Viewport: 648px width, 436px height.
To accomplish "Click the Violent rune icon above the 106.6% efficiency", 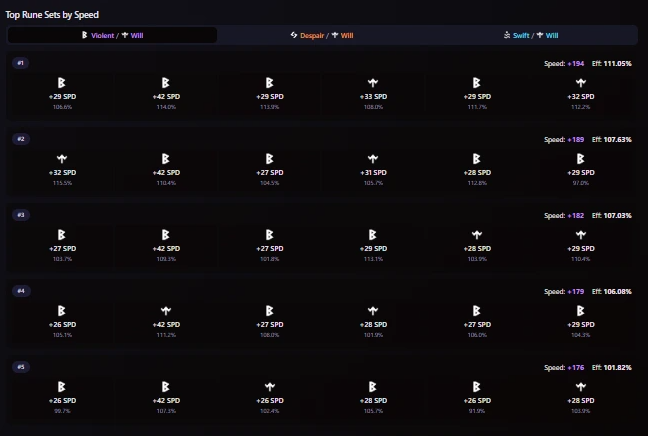I will [62, 83].
